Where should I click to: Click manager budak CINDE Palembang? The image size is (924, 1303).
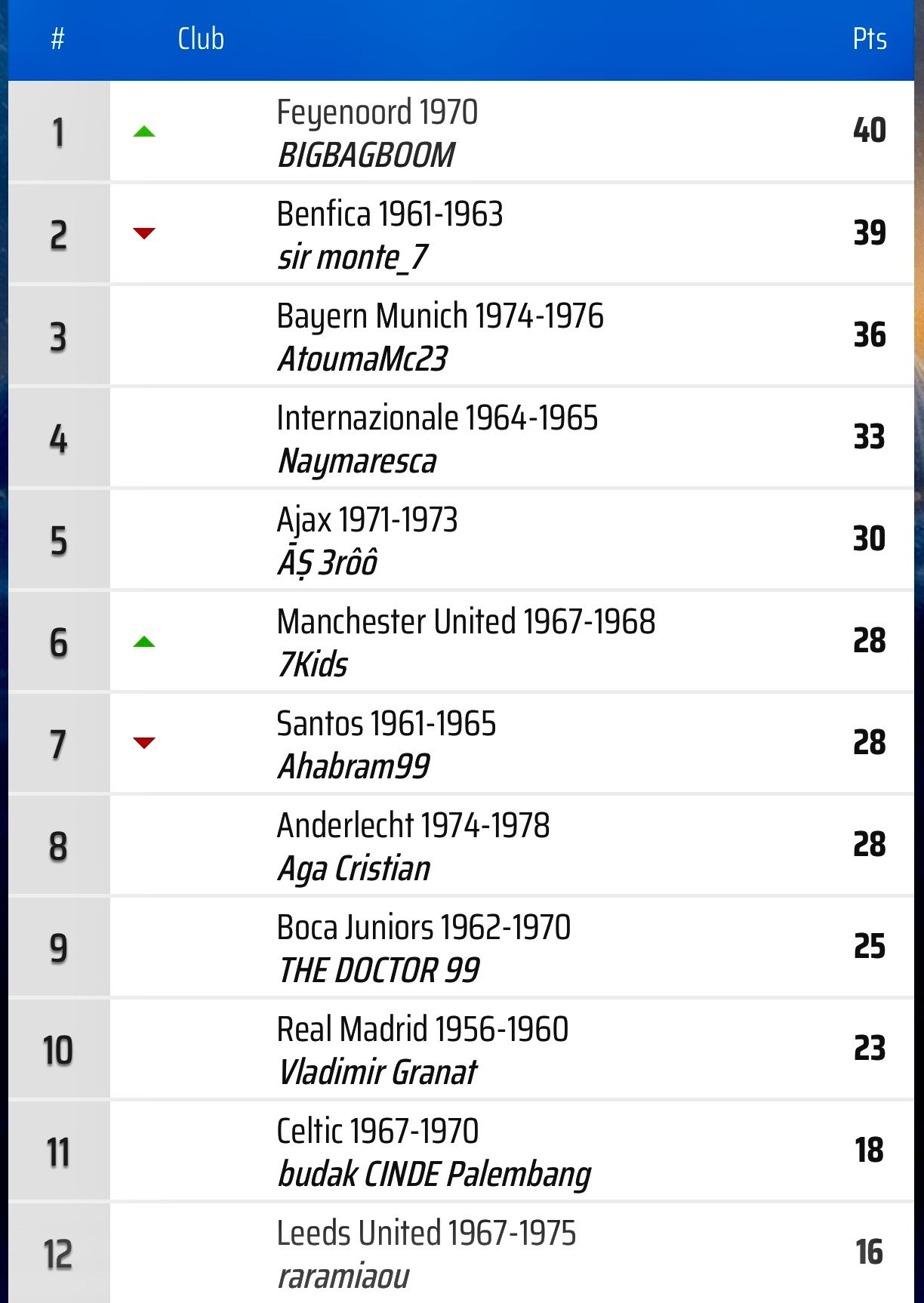(x=434, y=1175)
